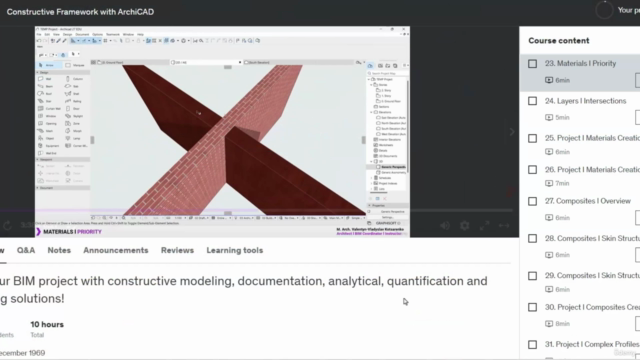Collapse the Viewpoint section in the toolbox

point(38,160)
